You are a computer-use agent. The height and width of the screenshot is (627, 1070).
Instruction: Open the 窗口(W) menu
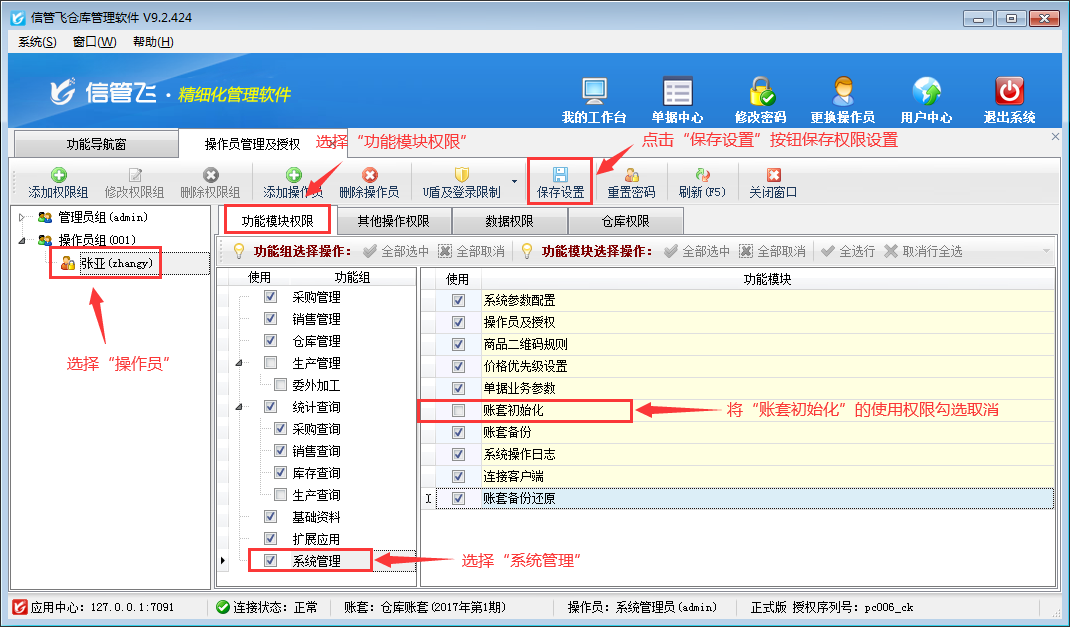point(94,42)
